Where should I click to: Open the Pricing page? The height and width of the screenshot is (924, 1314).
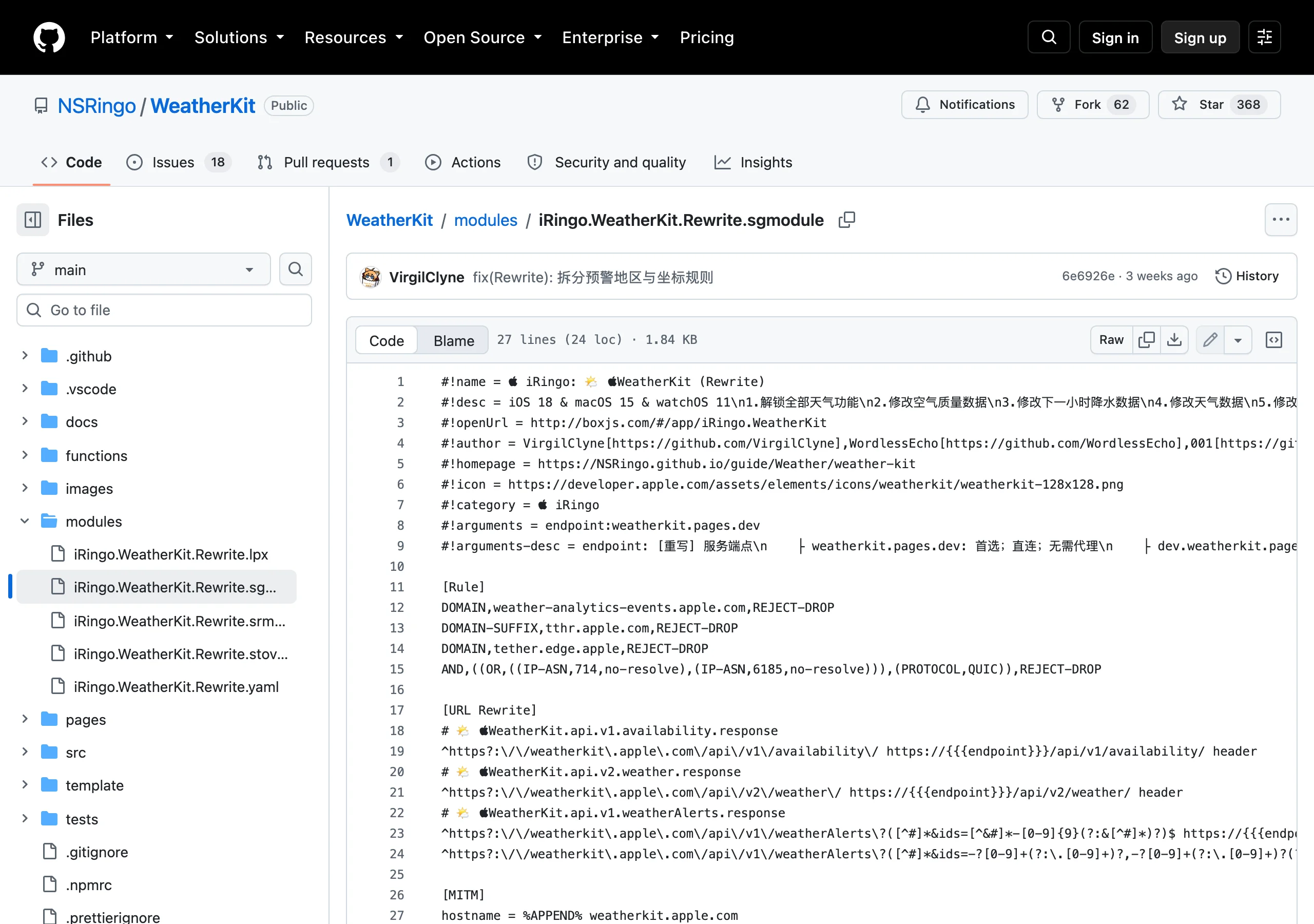tap(707, 38)
